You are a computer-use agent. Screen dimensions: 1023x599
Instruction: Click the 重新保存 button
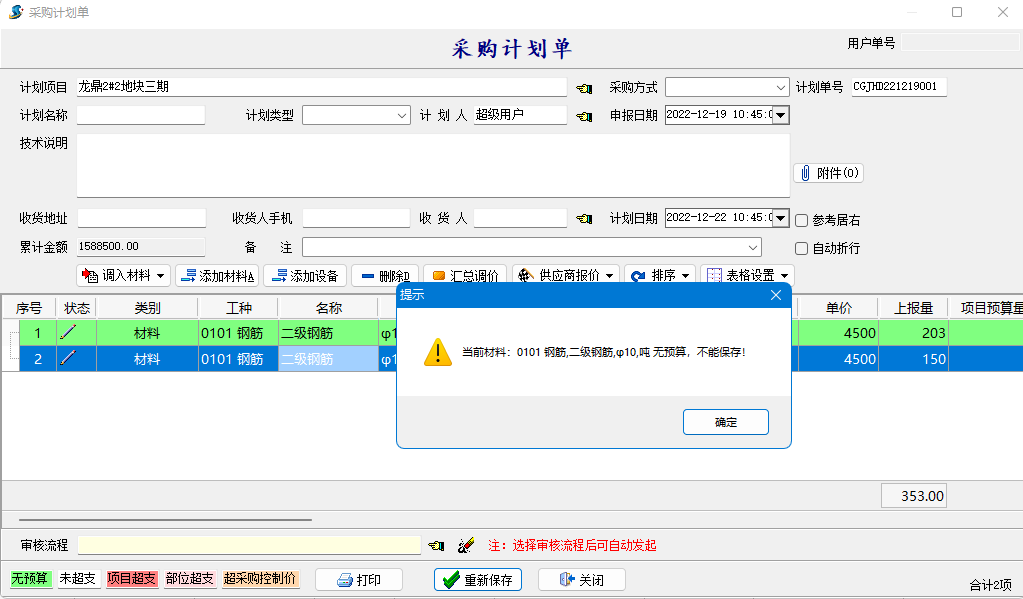point(478,580)
